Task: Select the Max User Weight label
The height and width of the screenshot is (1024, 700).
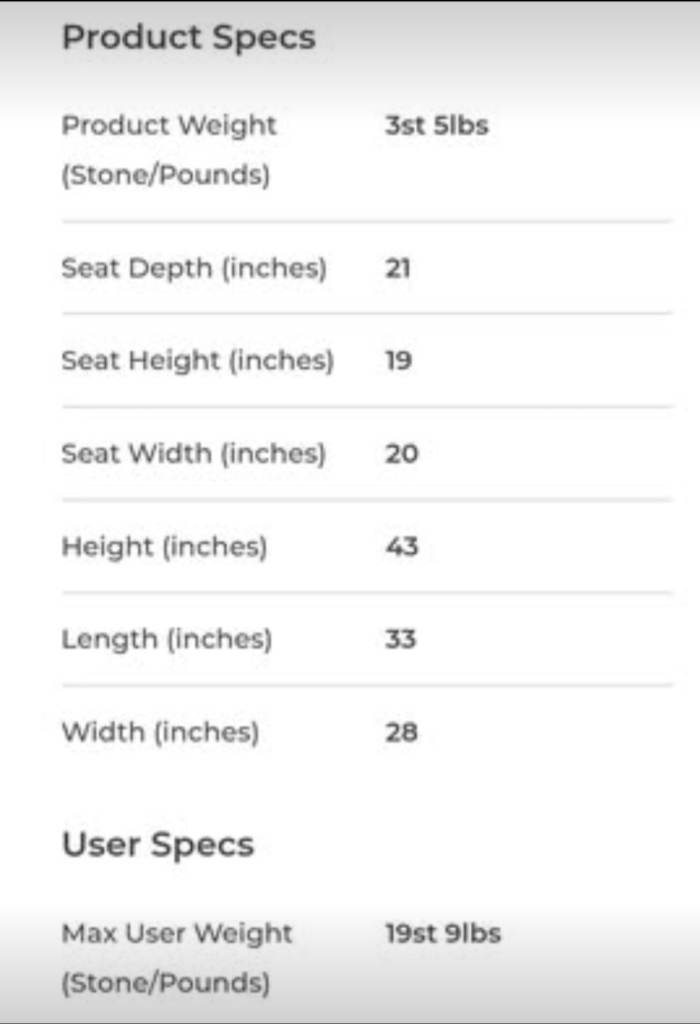Action: pos(177,933)
